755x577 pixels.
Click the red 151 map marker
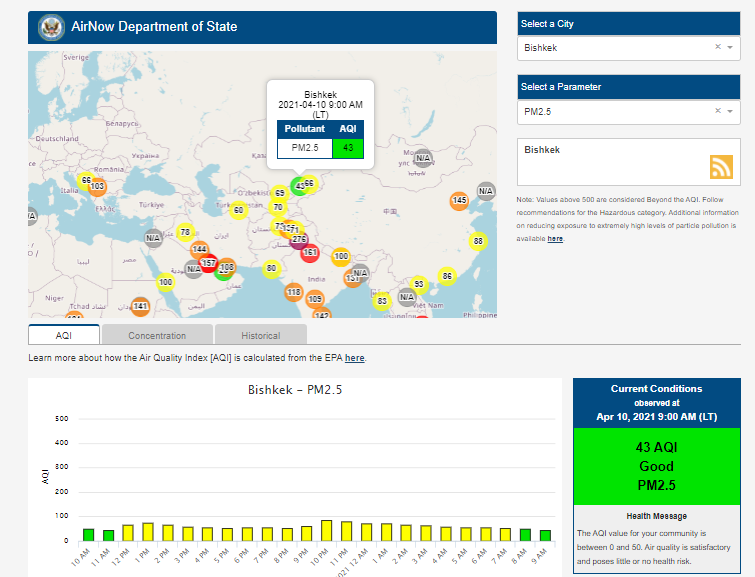click(x=310, y=253)
